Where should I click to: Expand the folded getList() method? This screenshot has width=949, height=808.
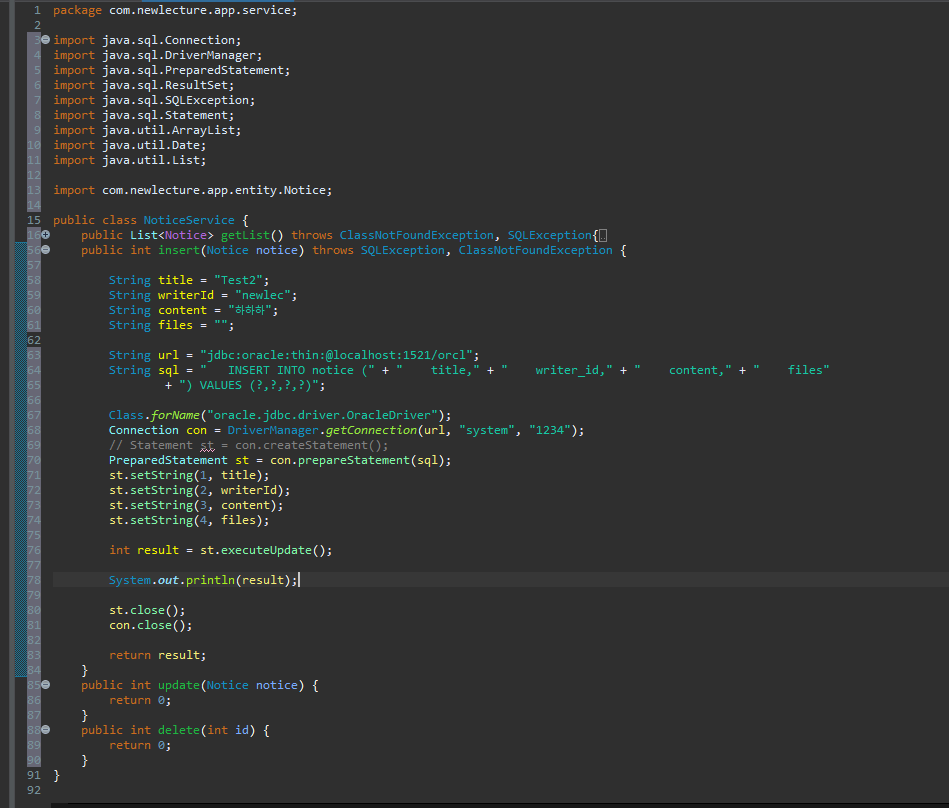pyautogui.click(x=45, y=235)
